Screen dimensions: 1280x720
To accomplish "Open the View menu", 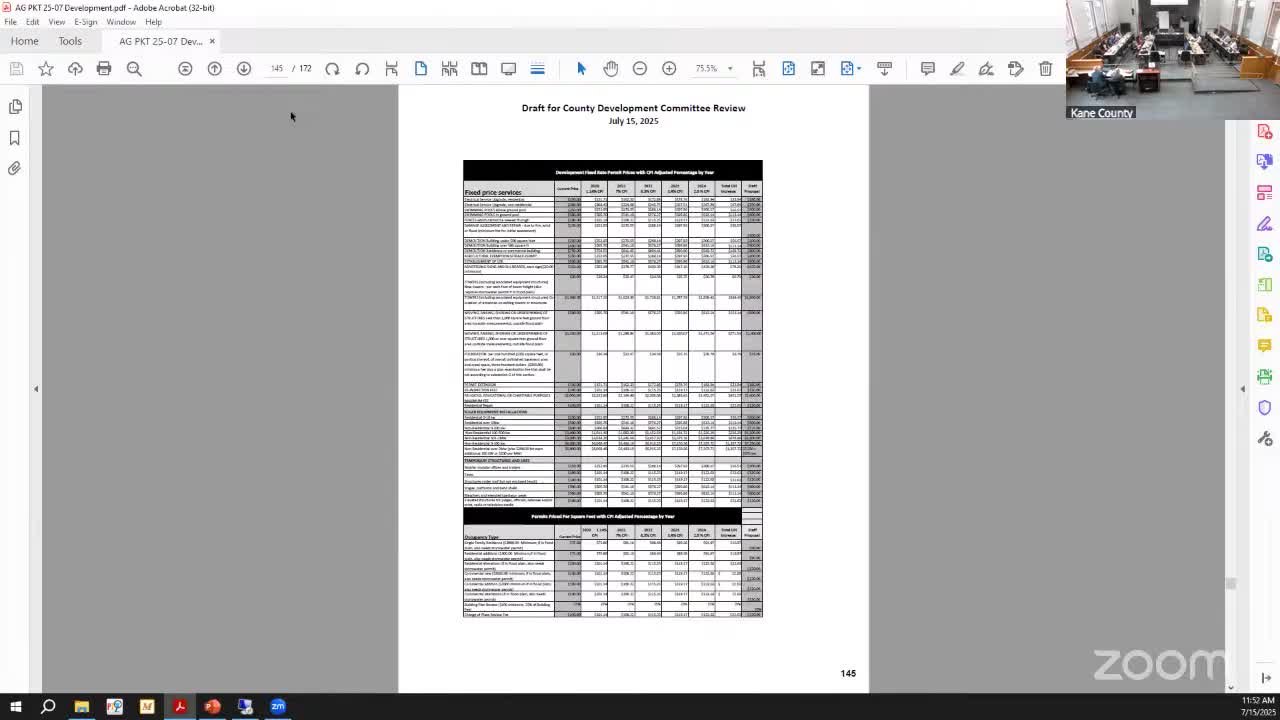I will pos(57,22).
